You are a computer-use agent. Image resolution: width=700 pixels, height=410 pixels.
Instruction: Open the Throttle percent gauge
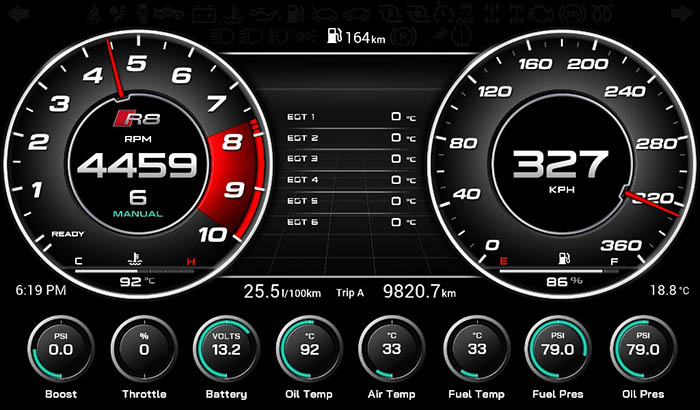[144, 349]
